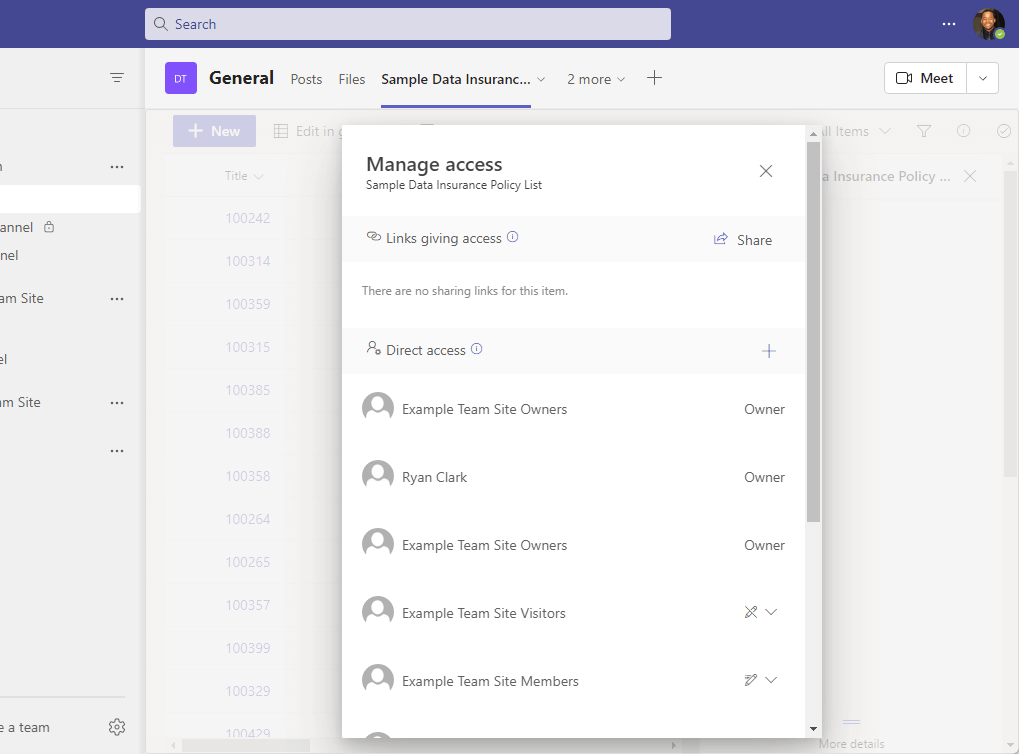Grant direct access with the plus icon
The width and height of the screenshot is (1019, 754).
pos(769,351)
